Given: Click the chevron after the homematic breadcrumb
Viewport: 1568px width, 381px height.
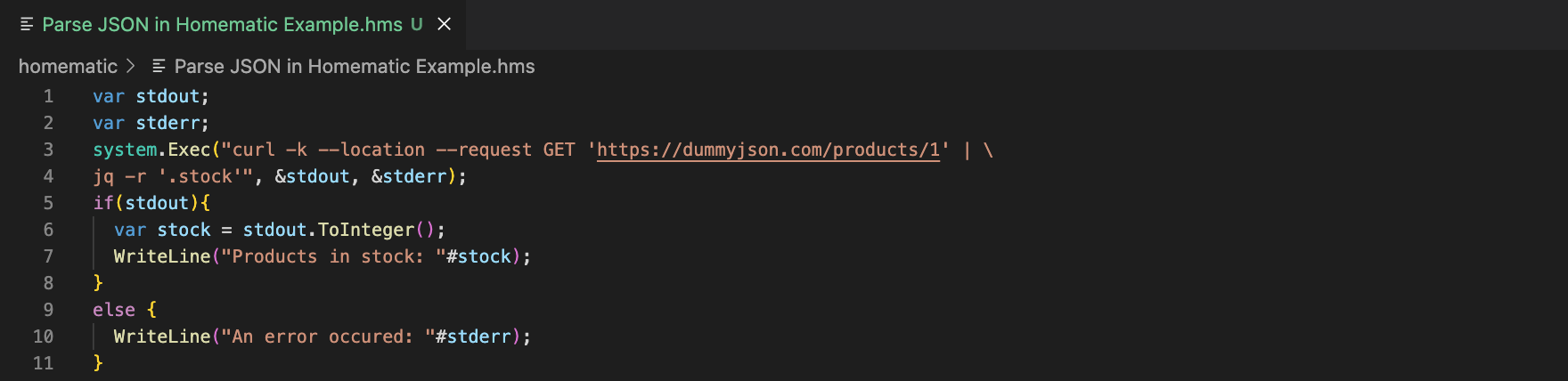Looking at the screenshot, I should 131,67.
